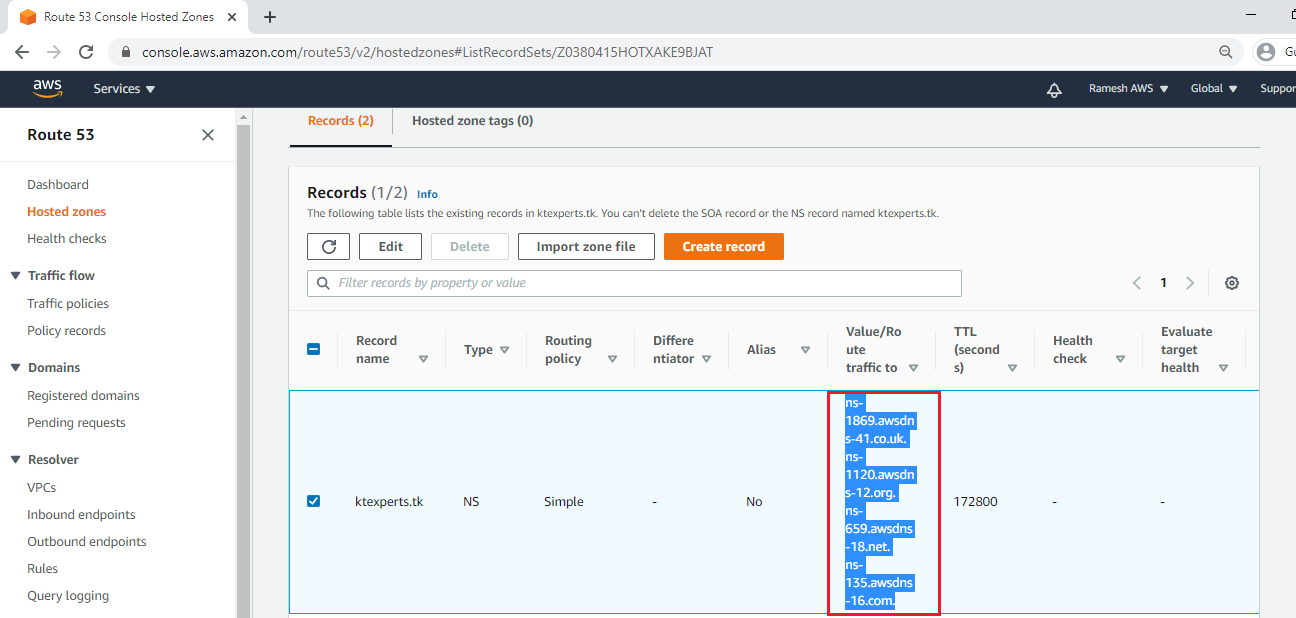1296x618 pixels.
Task: Switch to Hosted zone tags tab
Action: tap(472, 121)
